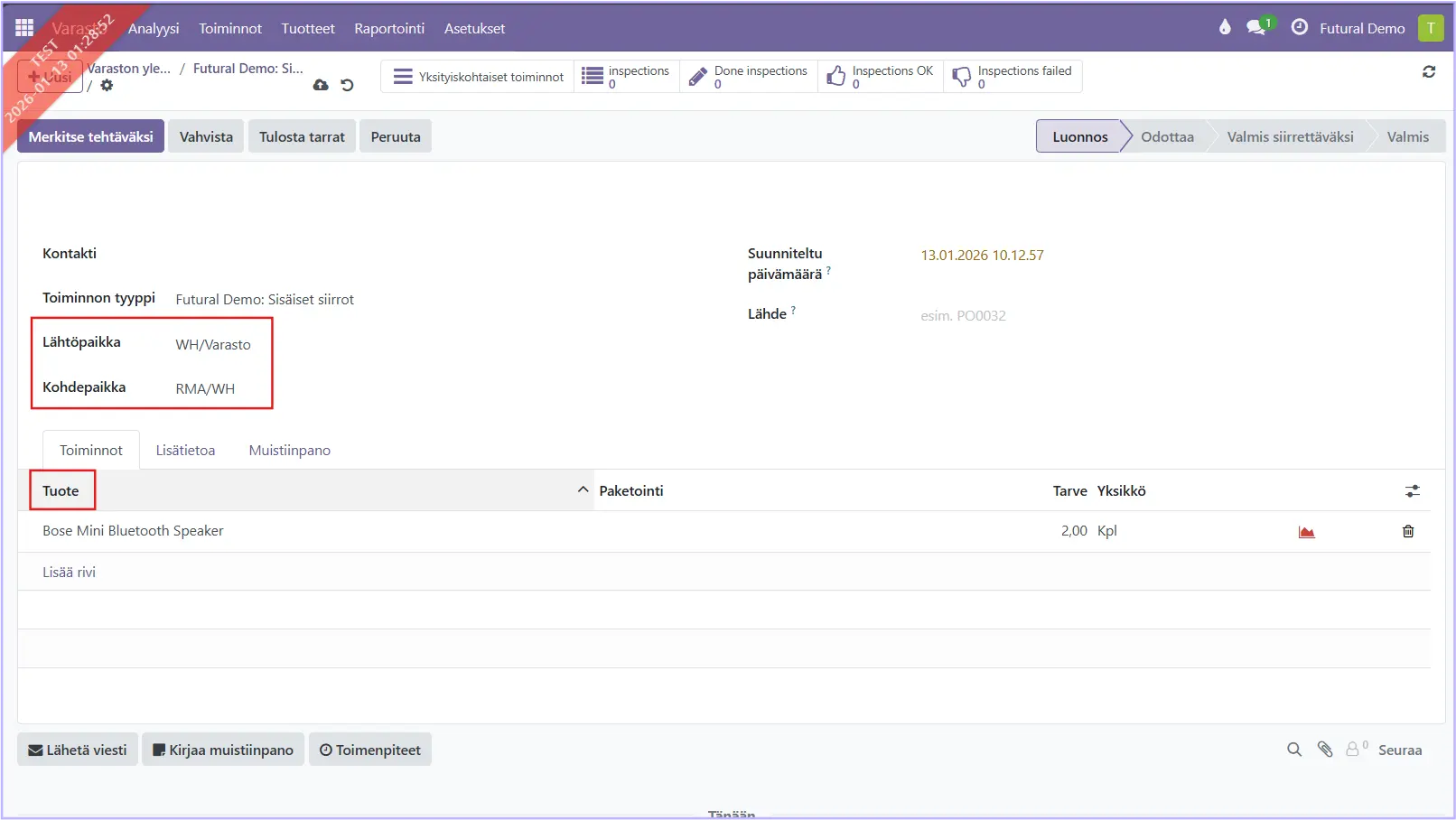1456x820 pixels.
Task: Click the cloud save record icon
Action: pyautogui.click(x=321, y=85)
